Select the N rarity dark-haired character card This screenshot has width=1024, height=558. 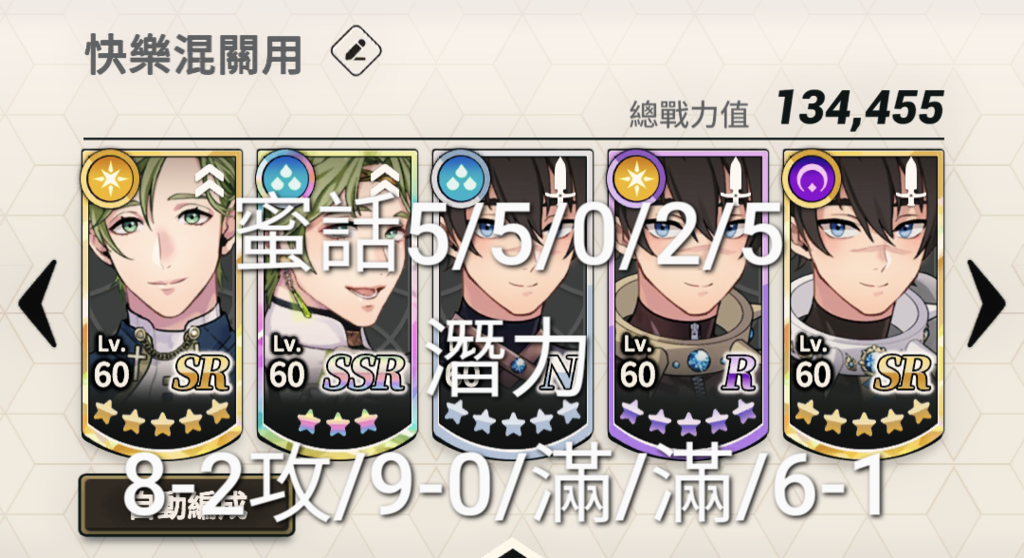point(513,302)
